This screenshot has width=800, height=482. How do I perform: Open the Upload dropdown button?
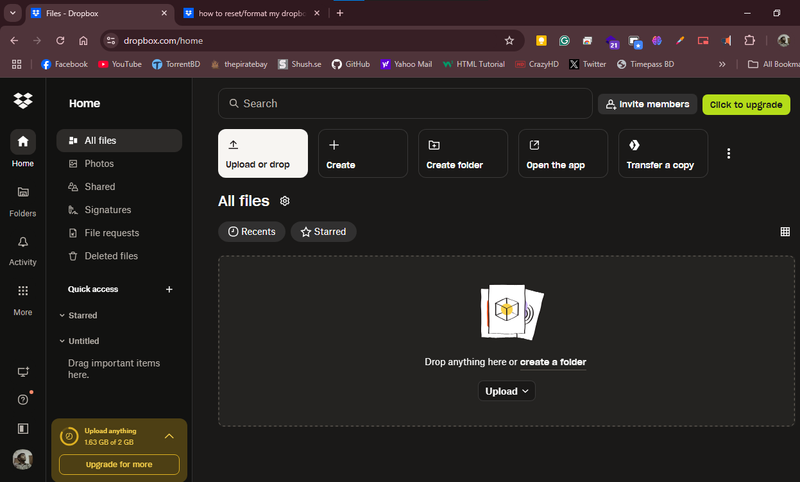pos(507,391)
